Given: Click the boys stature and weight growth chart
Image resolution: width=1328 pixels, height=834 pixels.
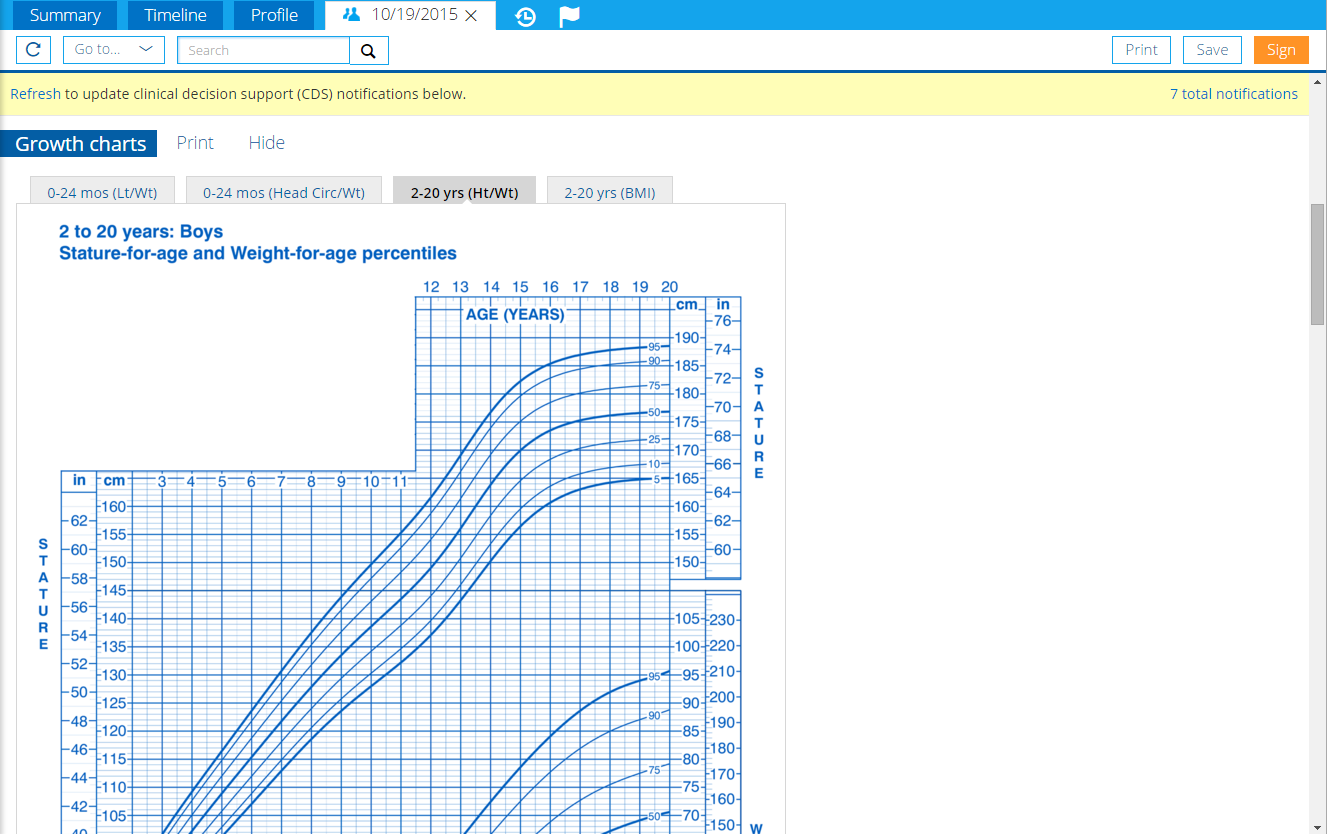Looking at the screenshot, I should (x=401, y=519).
